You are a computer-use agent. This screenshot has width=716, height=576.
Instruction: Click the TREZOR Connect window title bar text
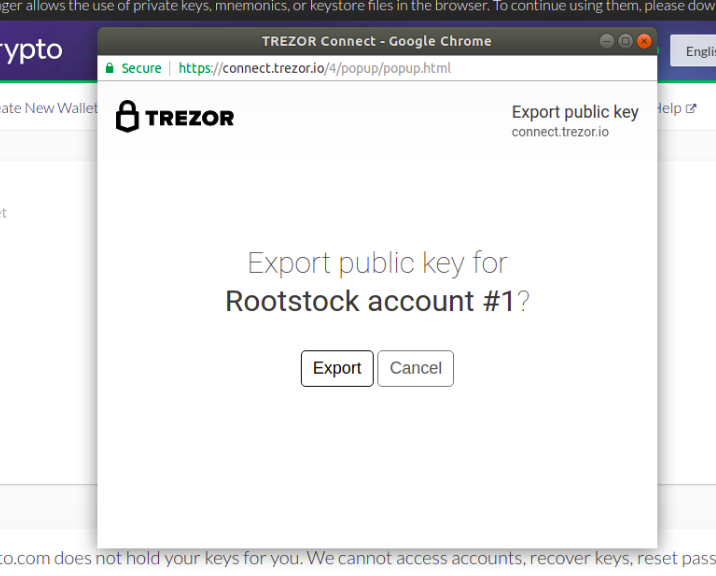(x=377, y=41)
